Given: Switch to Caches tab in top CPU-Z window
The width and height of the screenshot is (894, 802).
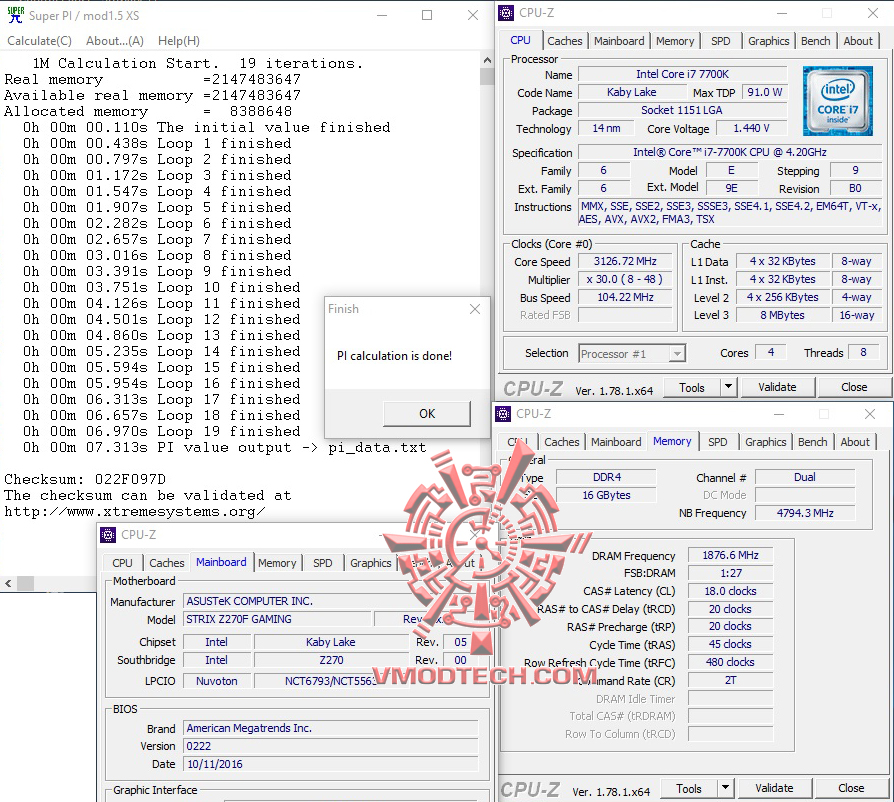Looking at the screenshot, I should click(564, 41).
